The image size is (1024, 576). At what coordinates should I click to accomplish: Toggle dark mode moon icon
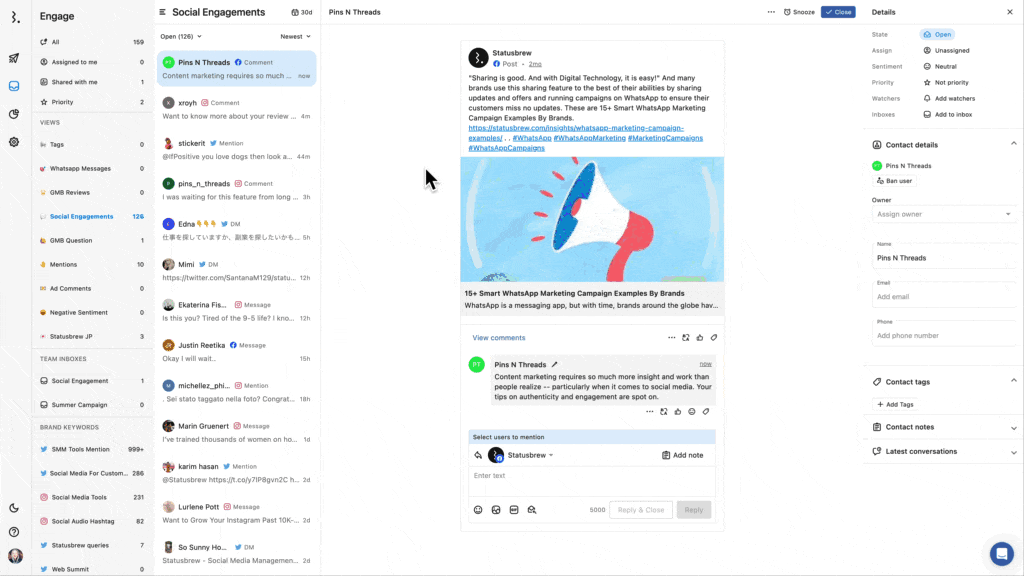tap(14, 508)
